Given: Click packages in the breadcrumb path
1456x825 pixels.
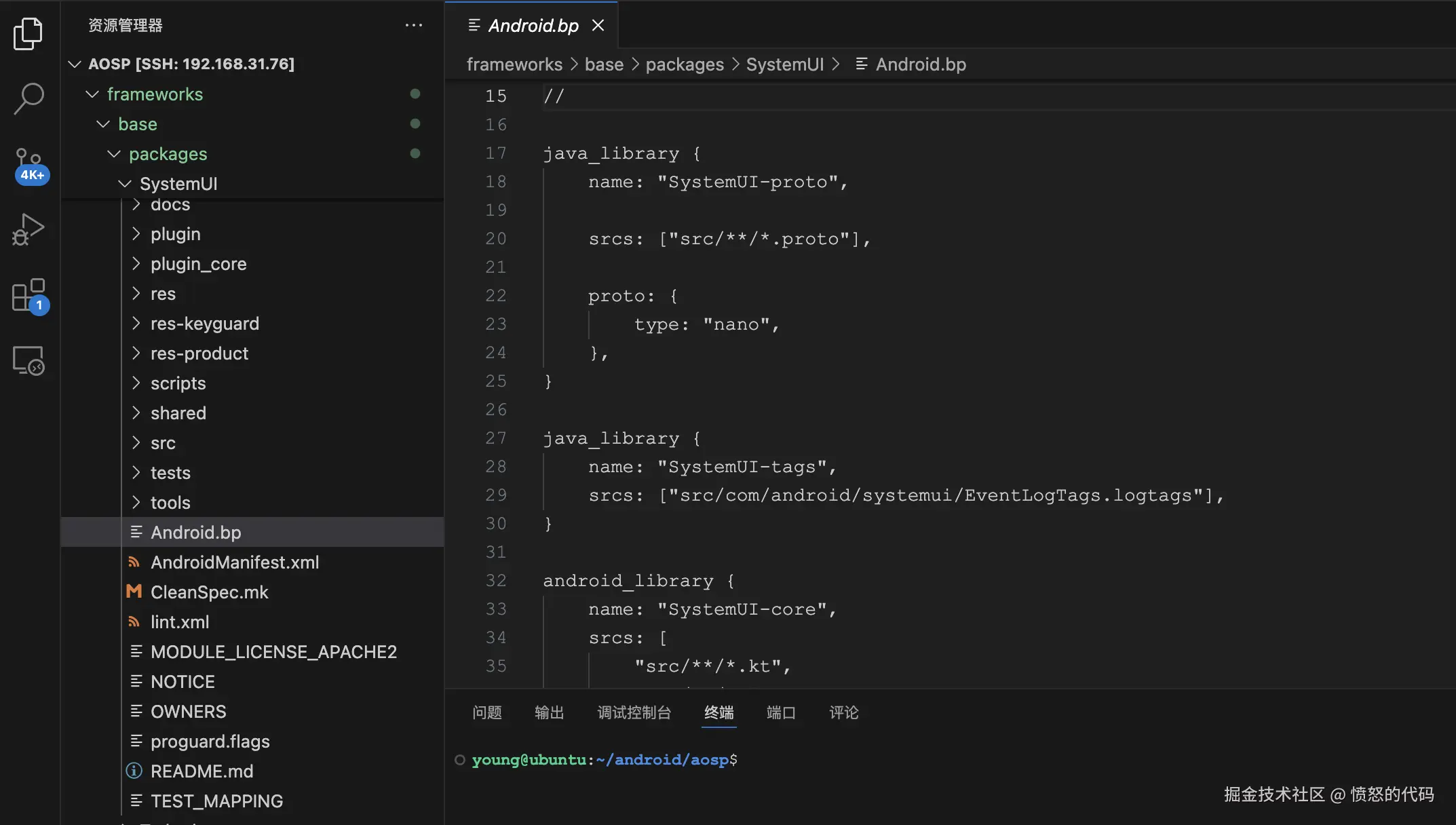Looking at the screenshot, I should (x=684, y=64).
